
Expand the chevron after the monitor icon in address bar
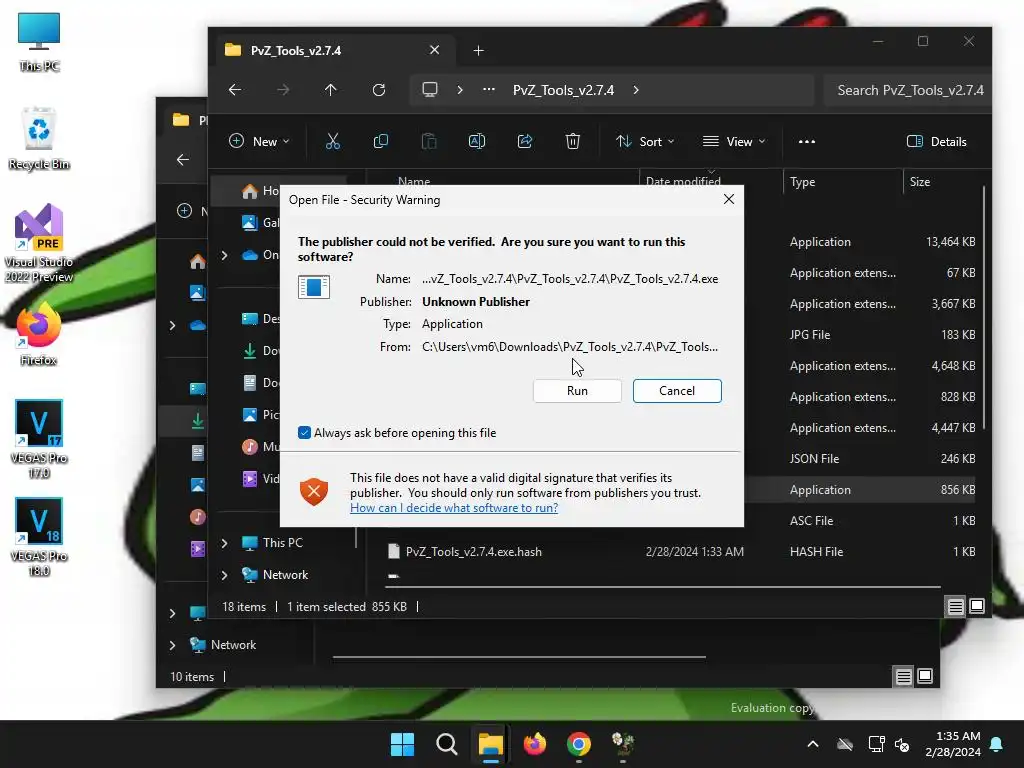pos(460,89)
